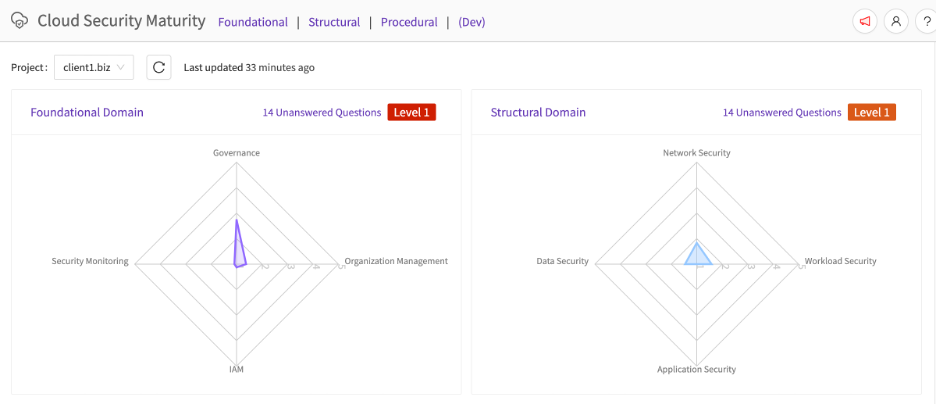
Task: Open the Foundational Domain heading link
Action: coord(87,112)
